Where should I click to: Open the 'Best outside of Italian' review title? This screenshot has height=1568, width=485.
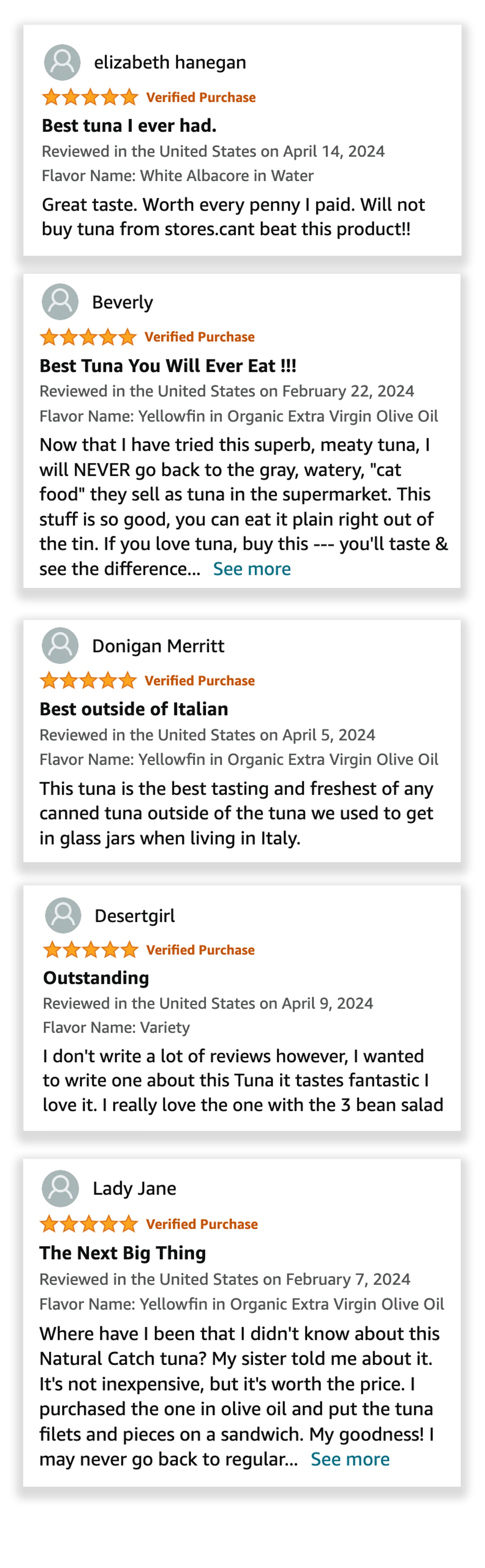(x=134, y=708)
